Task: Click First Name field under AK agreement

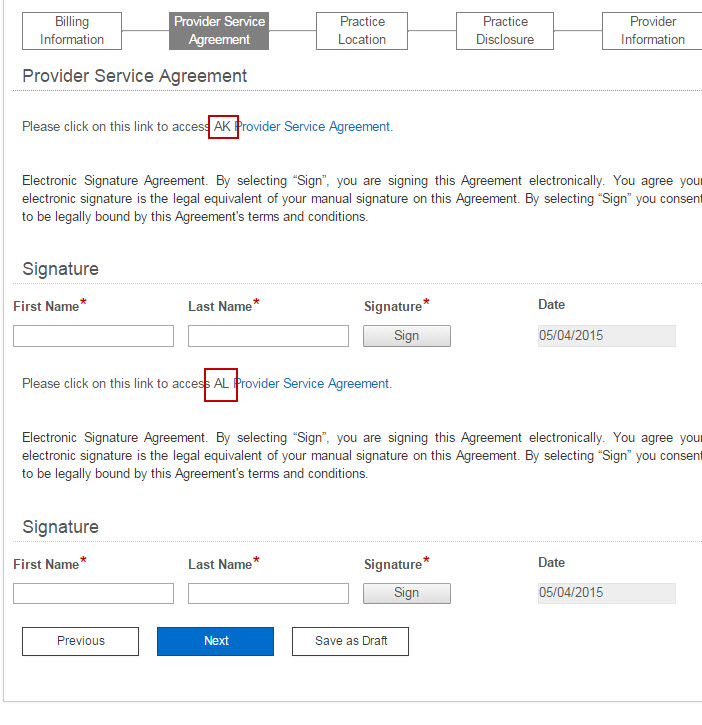Action: [93, 336]
